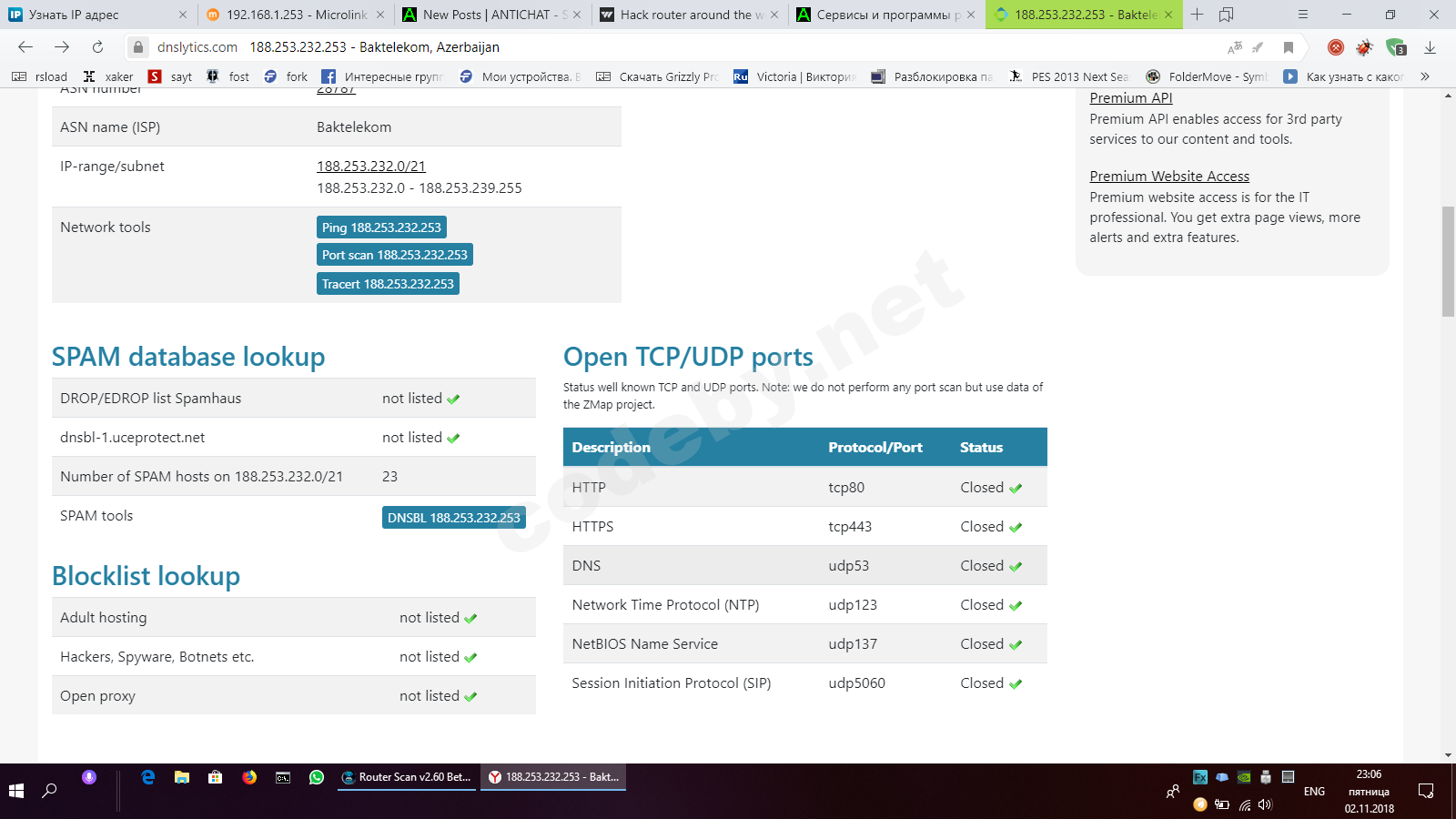This screenshot has height=819, width=1456.
Task: Click the 188.253.232.0/21 subnet link
Action: tap(371, 167)
